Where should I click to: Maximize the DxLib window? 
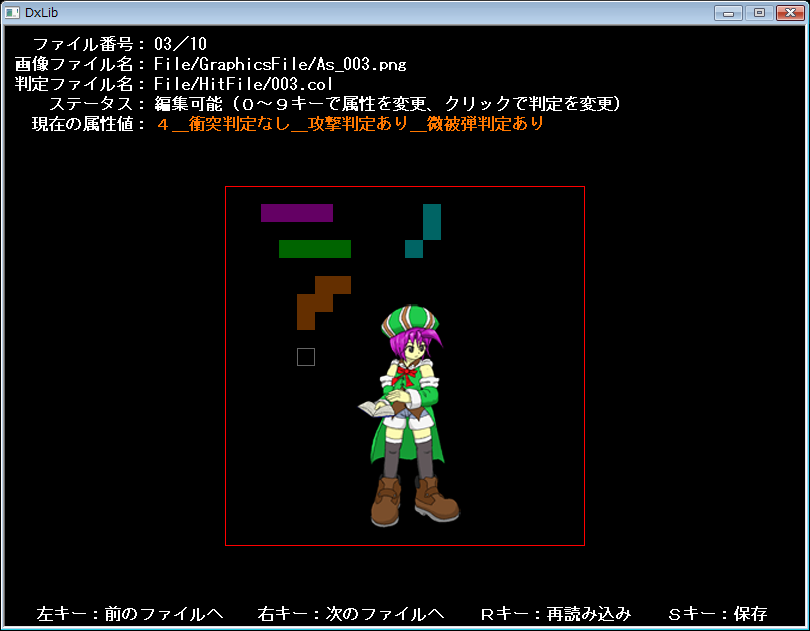pyautogui.click(x=759, y=13)
